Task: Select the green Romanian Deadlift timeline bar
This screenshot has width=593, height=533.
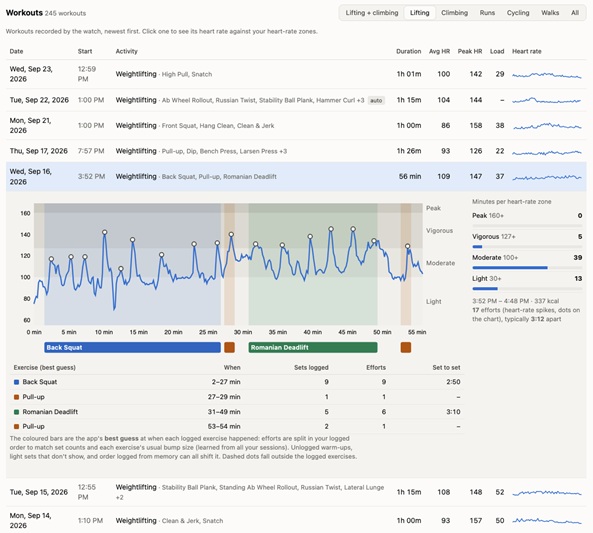Action: click(x=313, y=347)
